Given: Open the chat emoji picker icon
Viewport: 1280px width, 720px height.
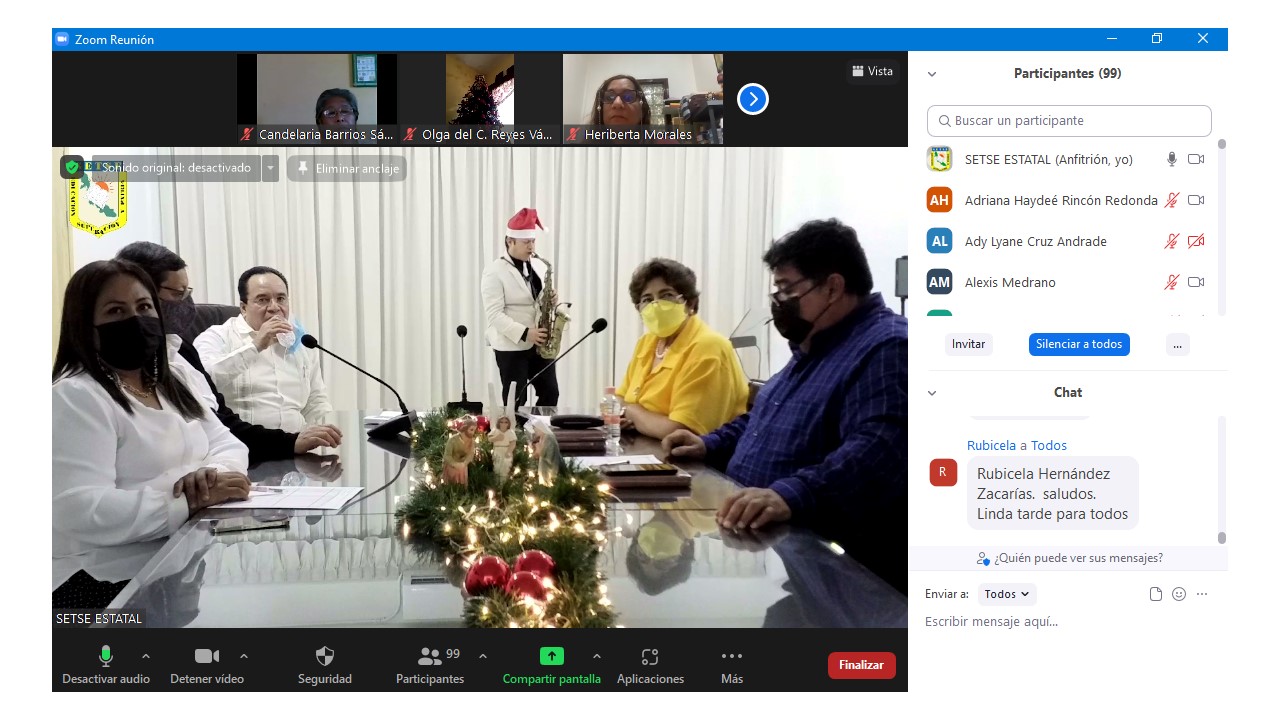Looking at the screenshot, I should tap(1179, 594).
